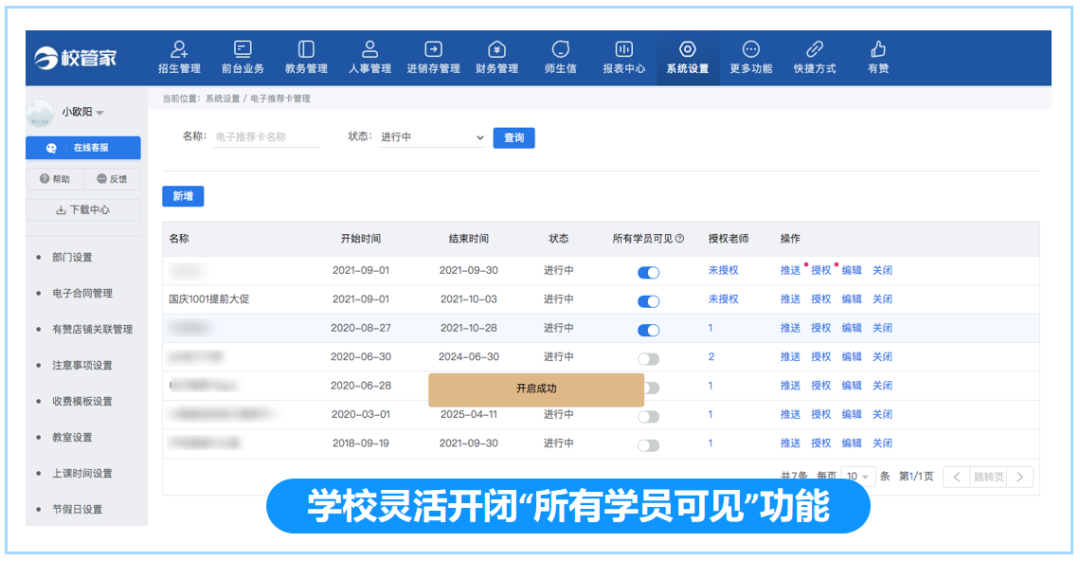Toggle 所有学员可见 for row starting 2020-08-27

coord(648,330)
